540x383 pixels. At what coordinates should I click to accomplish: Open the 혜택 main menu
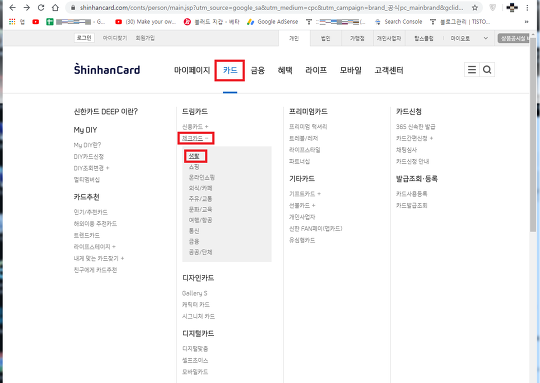coord(285,70)
